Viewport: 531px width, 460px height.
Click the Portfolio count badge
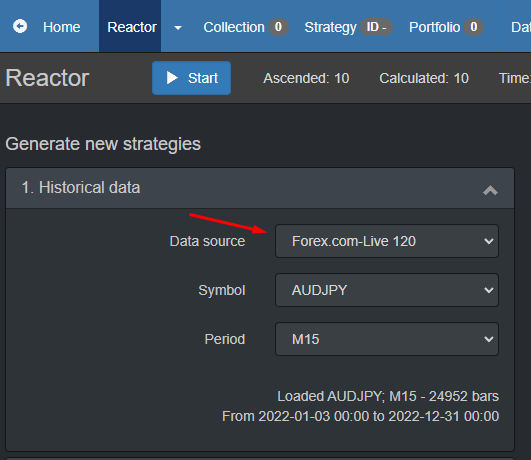(474, 27)
